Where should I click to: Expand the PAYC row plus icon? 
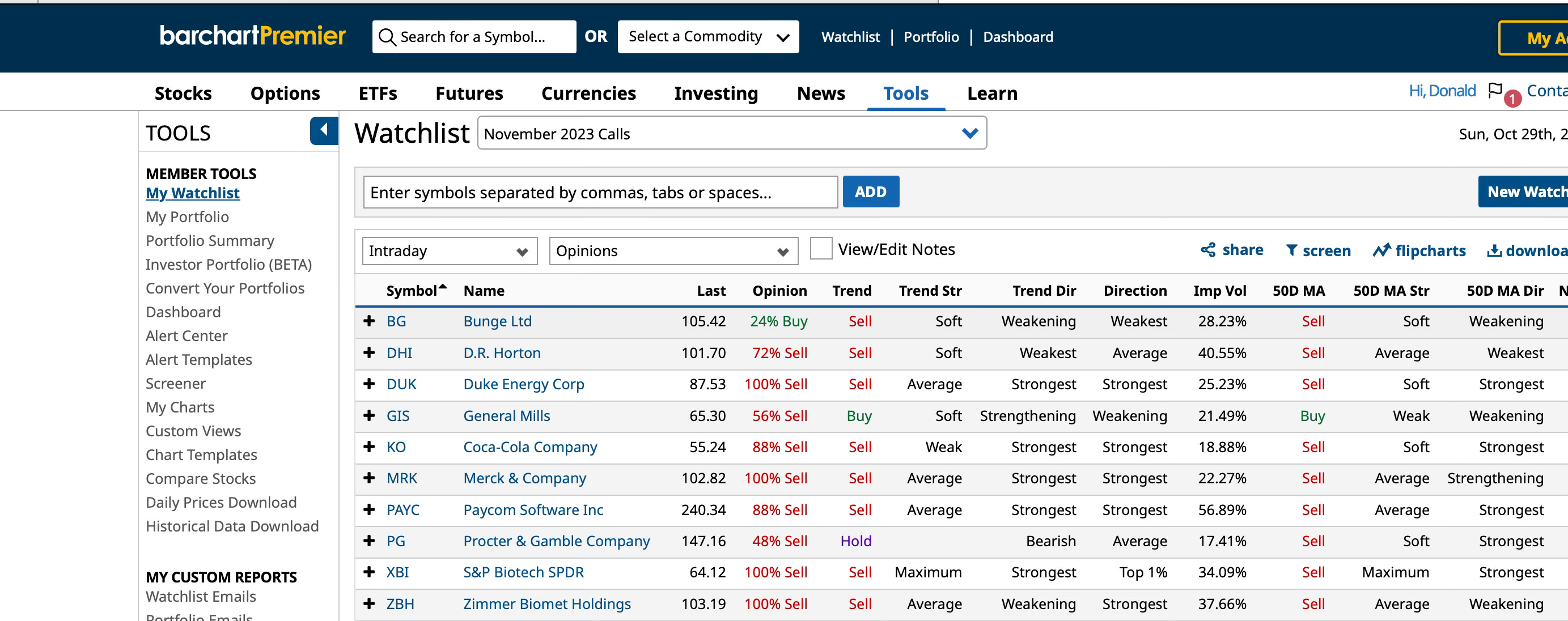pos(369,509)
